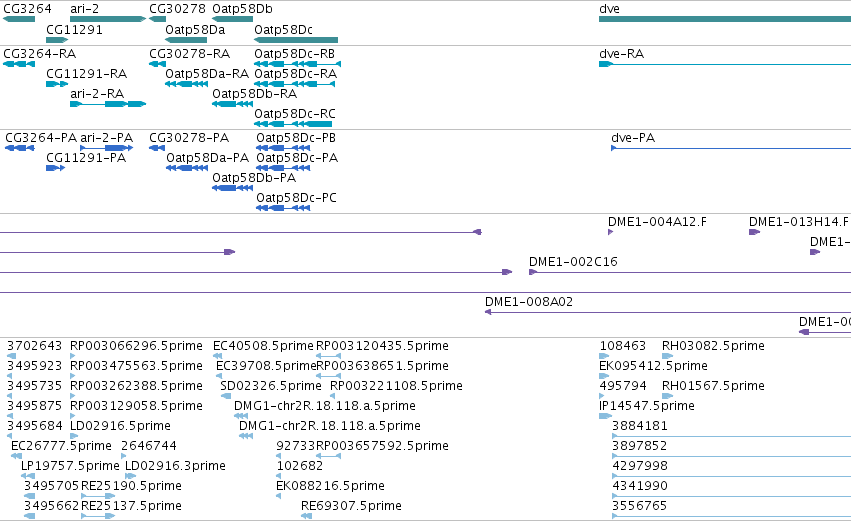Select the Oatp58Da-PA protein label

[x=207, y=158]
